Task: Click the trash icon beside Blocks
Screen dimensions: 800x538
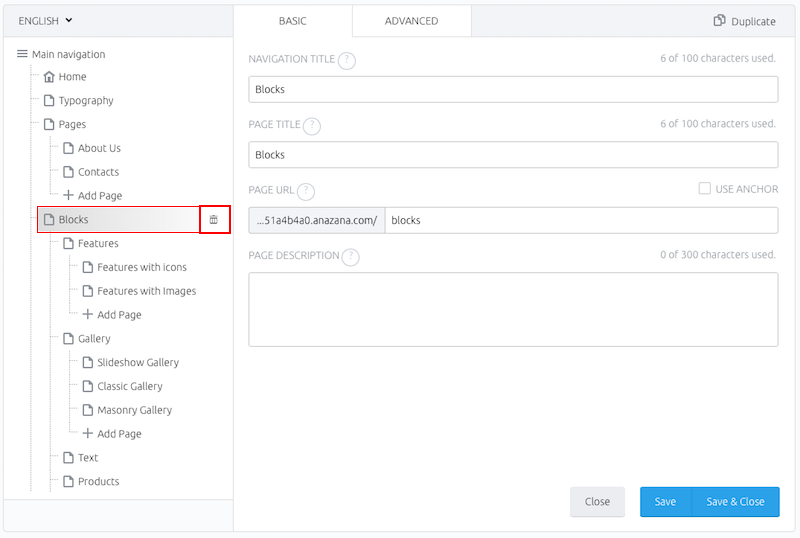Action: pos(214,219)
